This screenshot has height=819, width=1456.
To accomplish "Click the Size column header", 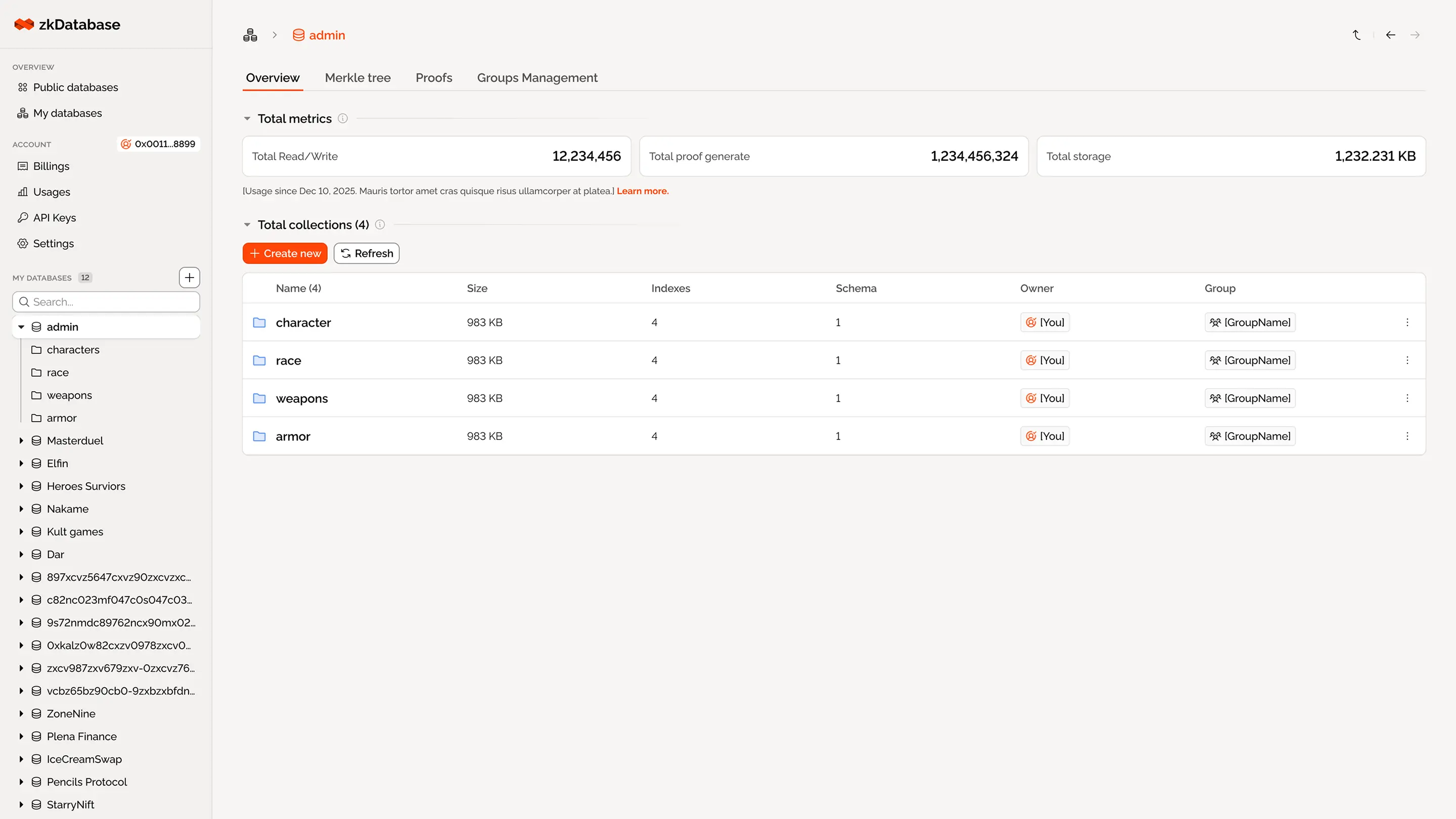I will coord(477,288).
